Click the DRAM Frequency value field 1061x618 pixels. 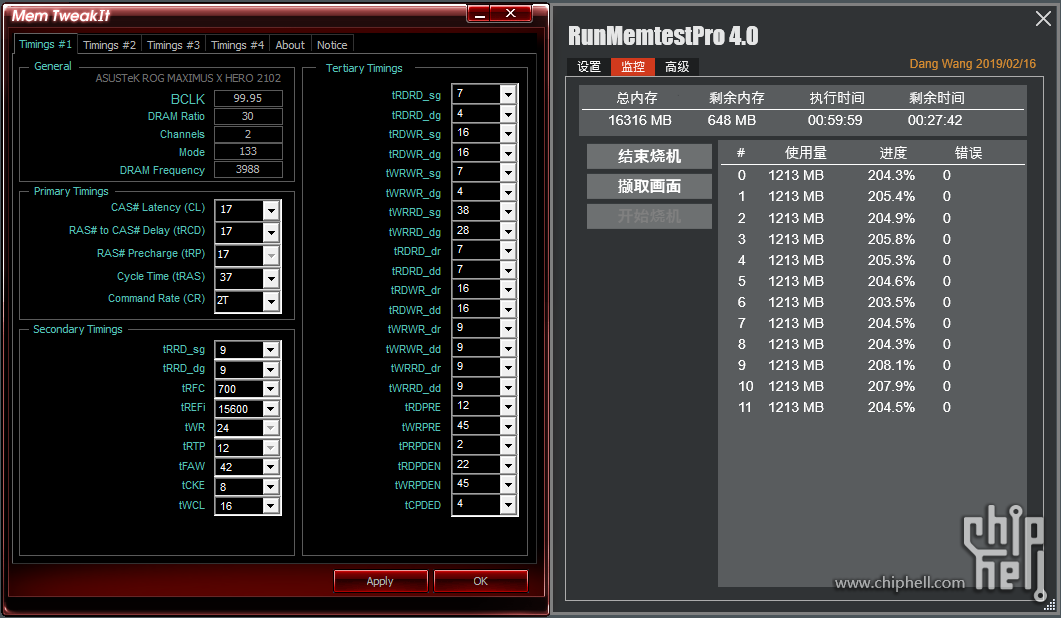248,170
